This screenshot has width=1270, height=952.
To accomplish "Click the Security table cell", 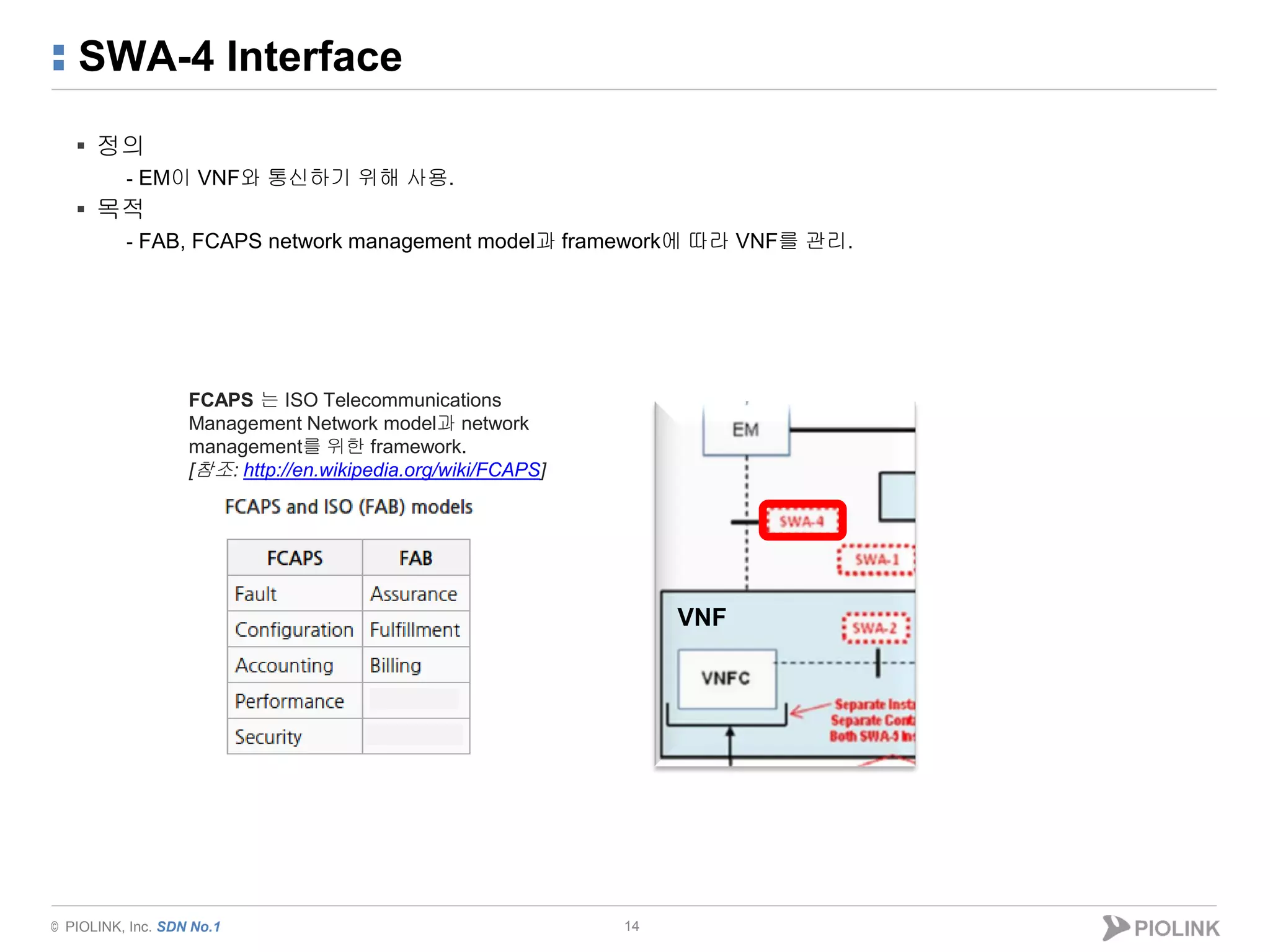I will coord(295,736).
